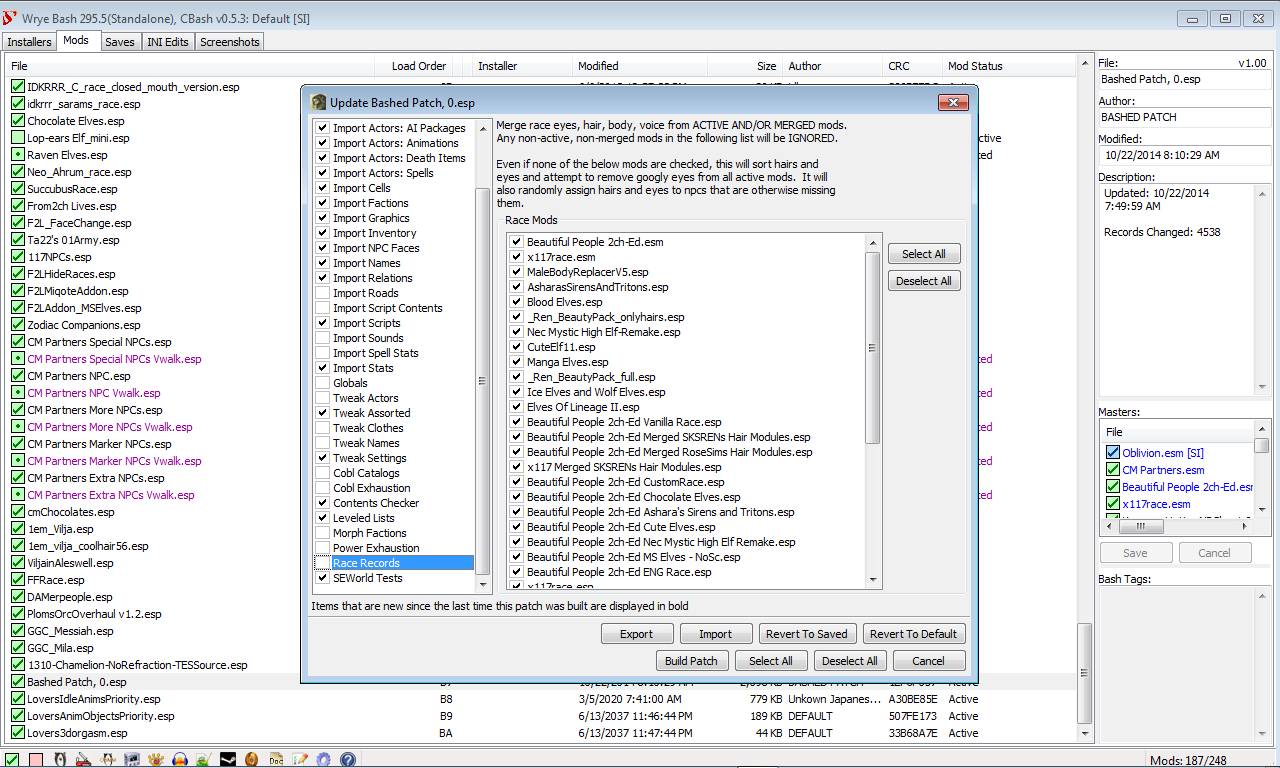Uncheck Blood Elves.esp in the Race Mods list

516,301
